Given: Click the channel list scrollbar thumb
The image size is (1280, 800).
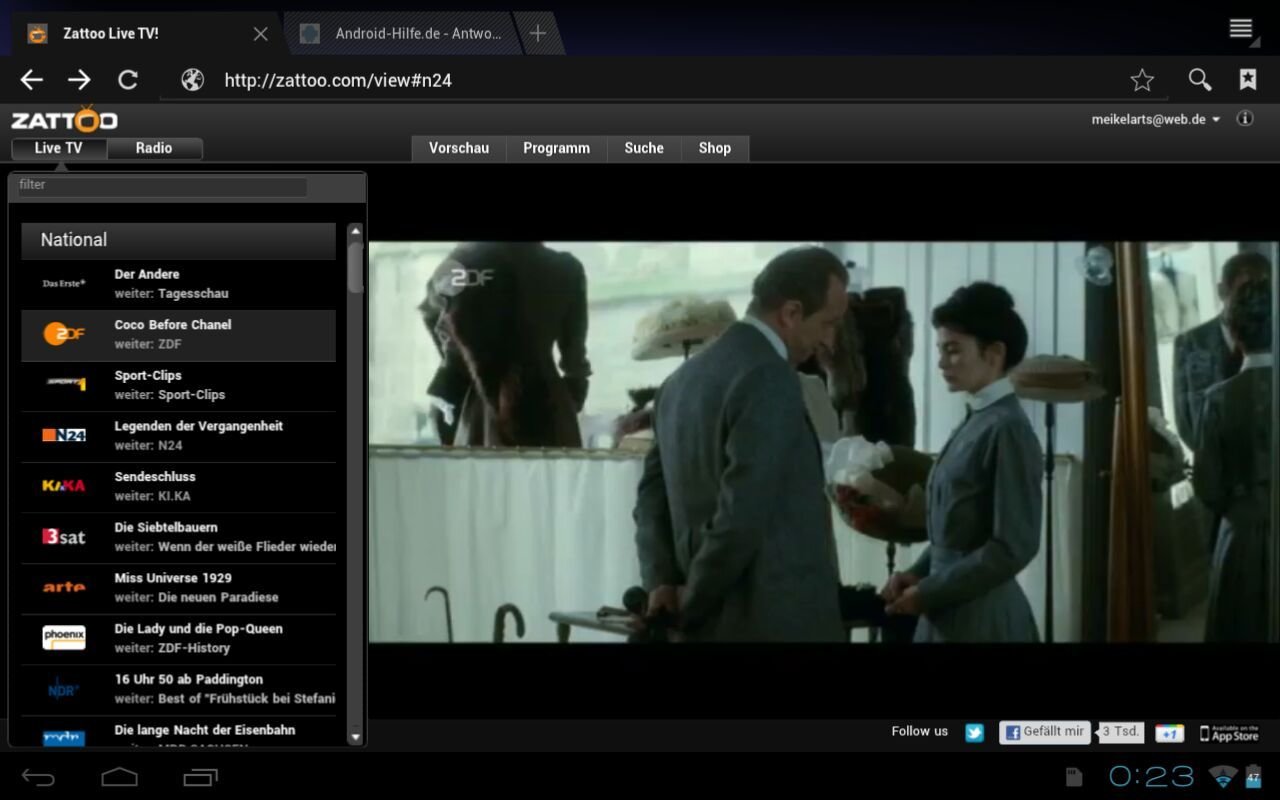Looking at the screenshot, I should [x=355, y=267].
